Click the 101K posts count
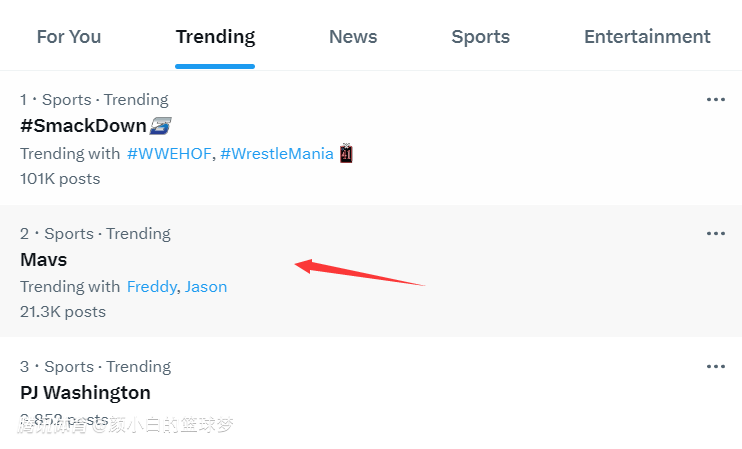The width and height of the screenshot is (742, 449). click(x=60, y=179)
